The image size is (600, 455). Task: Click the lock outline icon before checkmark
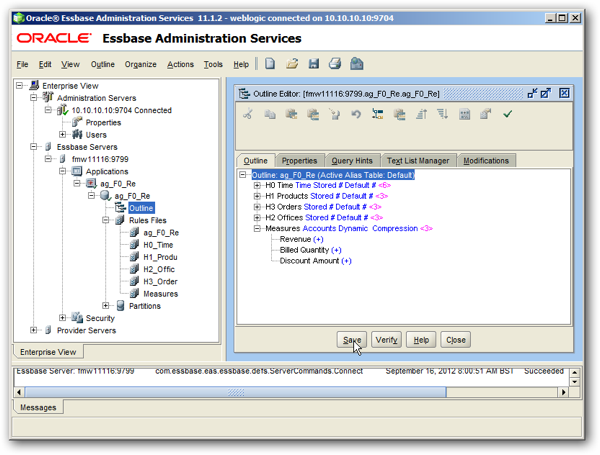[x=486, y=114]
